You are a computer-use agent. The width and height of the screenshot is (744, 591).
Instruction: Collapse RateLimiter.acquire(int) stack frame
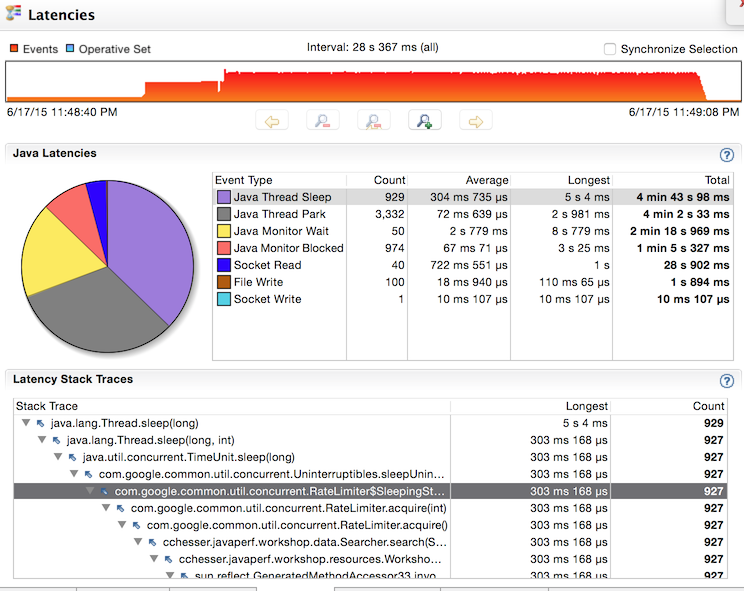106,508
